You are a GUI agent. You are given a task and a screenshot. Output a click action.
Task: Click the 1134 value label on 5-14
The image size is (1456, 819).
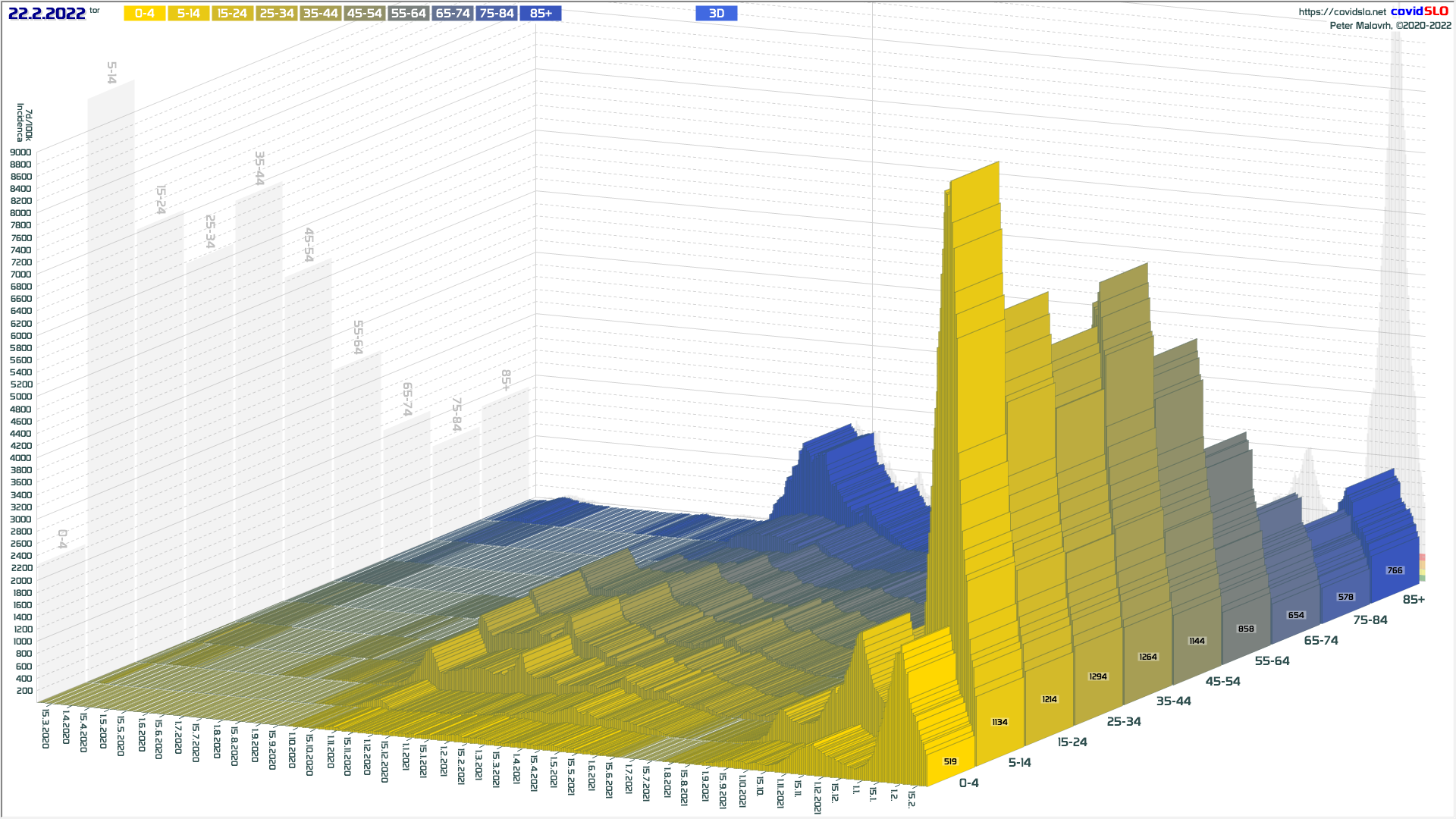[x=999, y=722]
